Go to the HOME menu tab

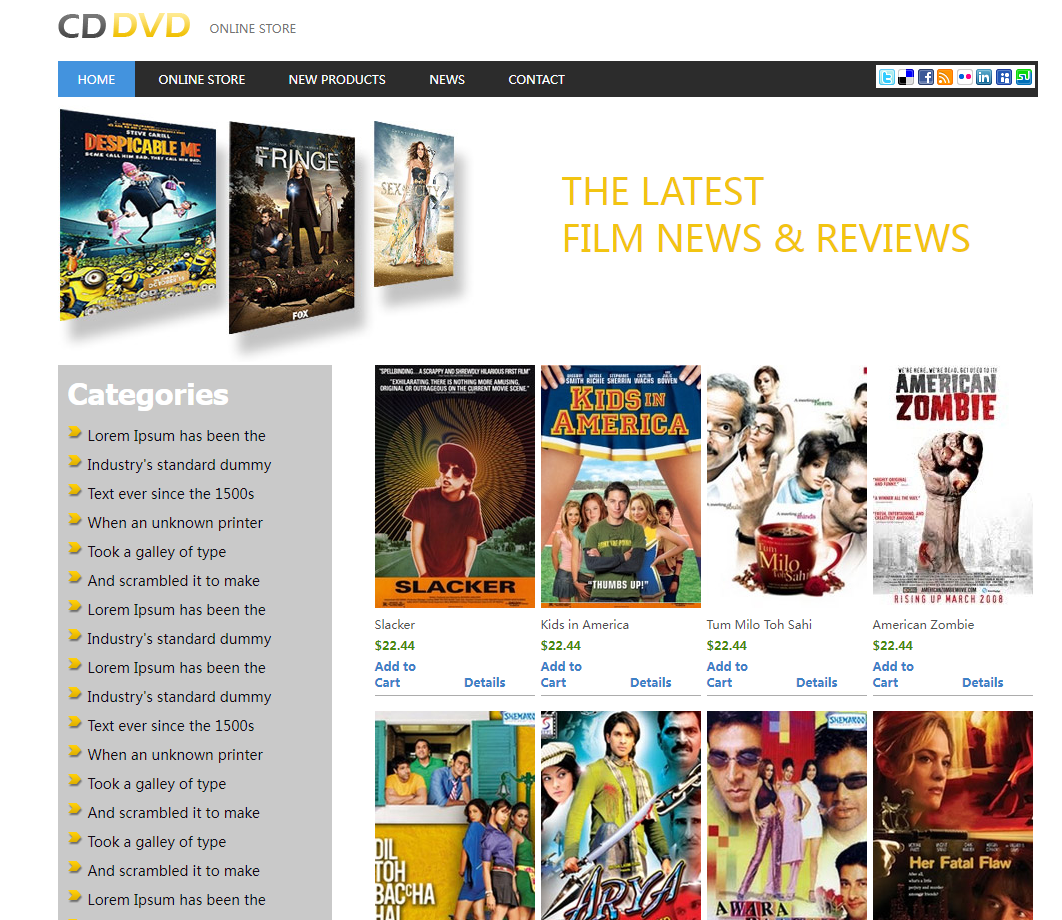[x=96, y=79]
